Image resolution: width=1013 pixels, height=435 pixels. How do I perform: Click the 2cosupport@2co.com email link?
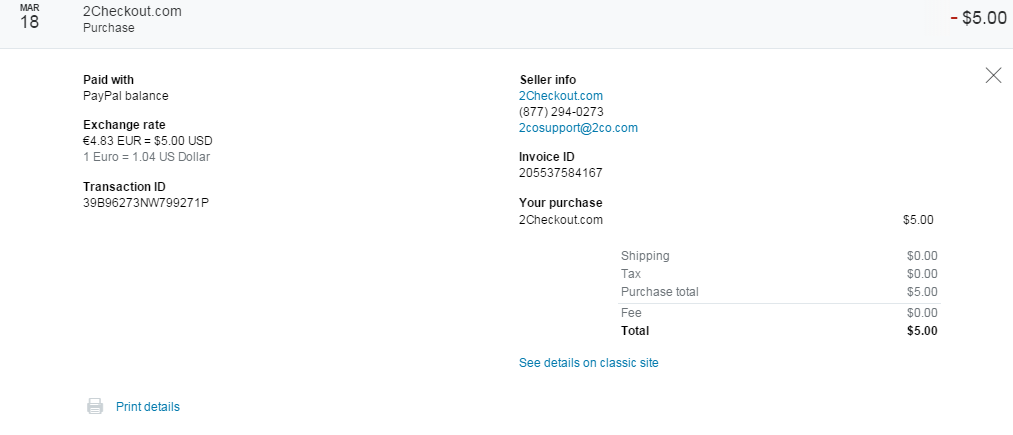point(578,128)
